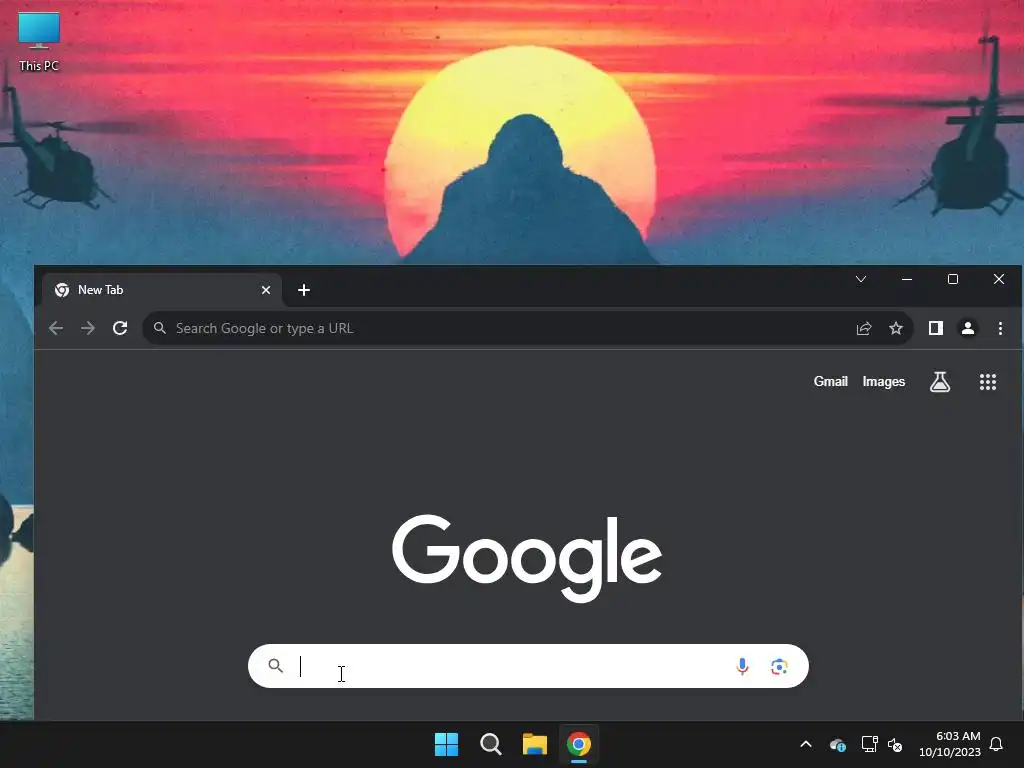Open Search Labs flask icon
This screenshot has width=1024, height=768.
tap(940, 382)
